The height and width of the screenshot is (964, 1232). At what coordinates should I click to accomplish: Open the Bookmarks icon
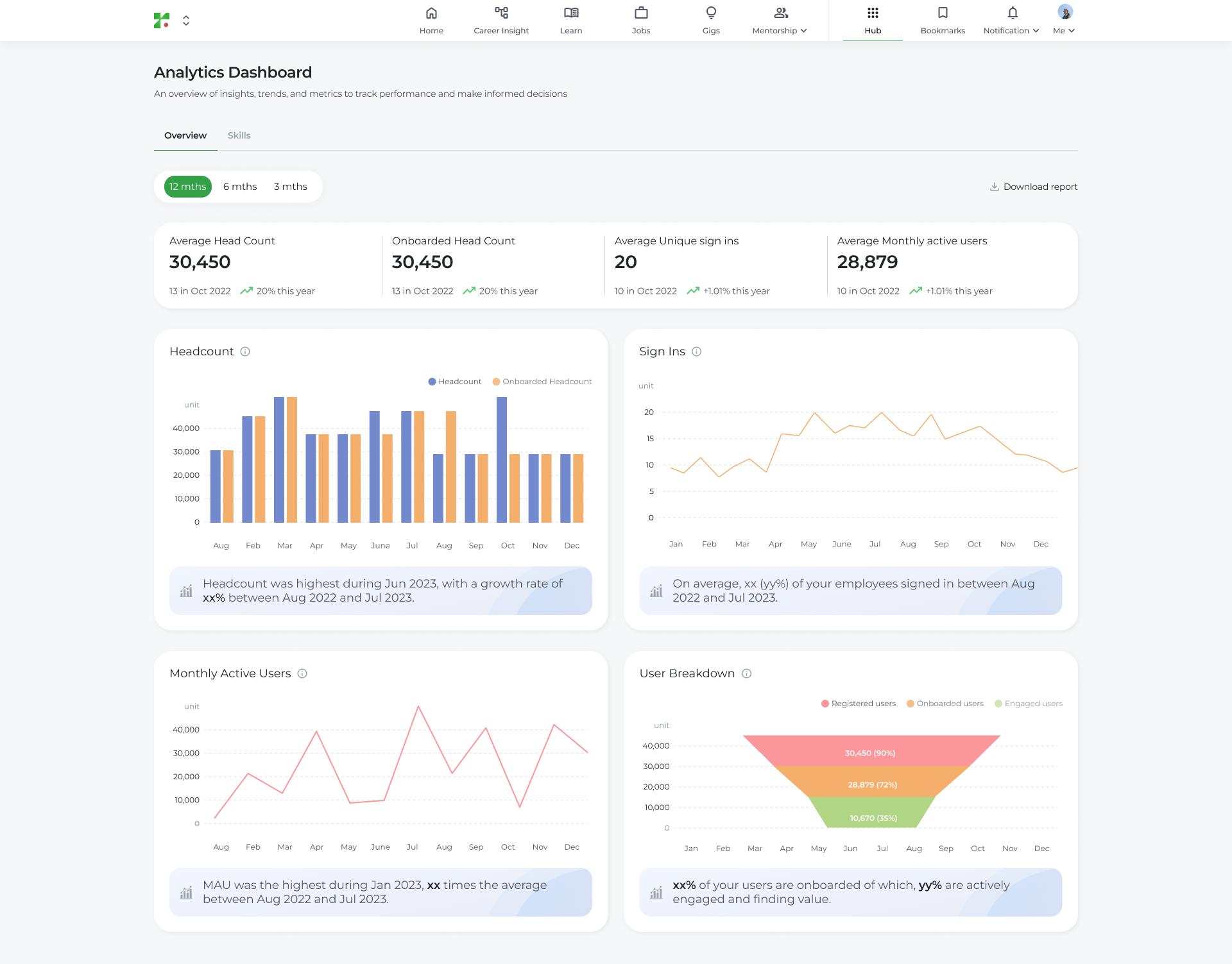click(943, 13)
